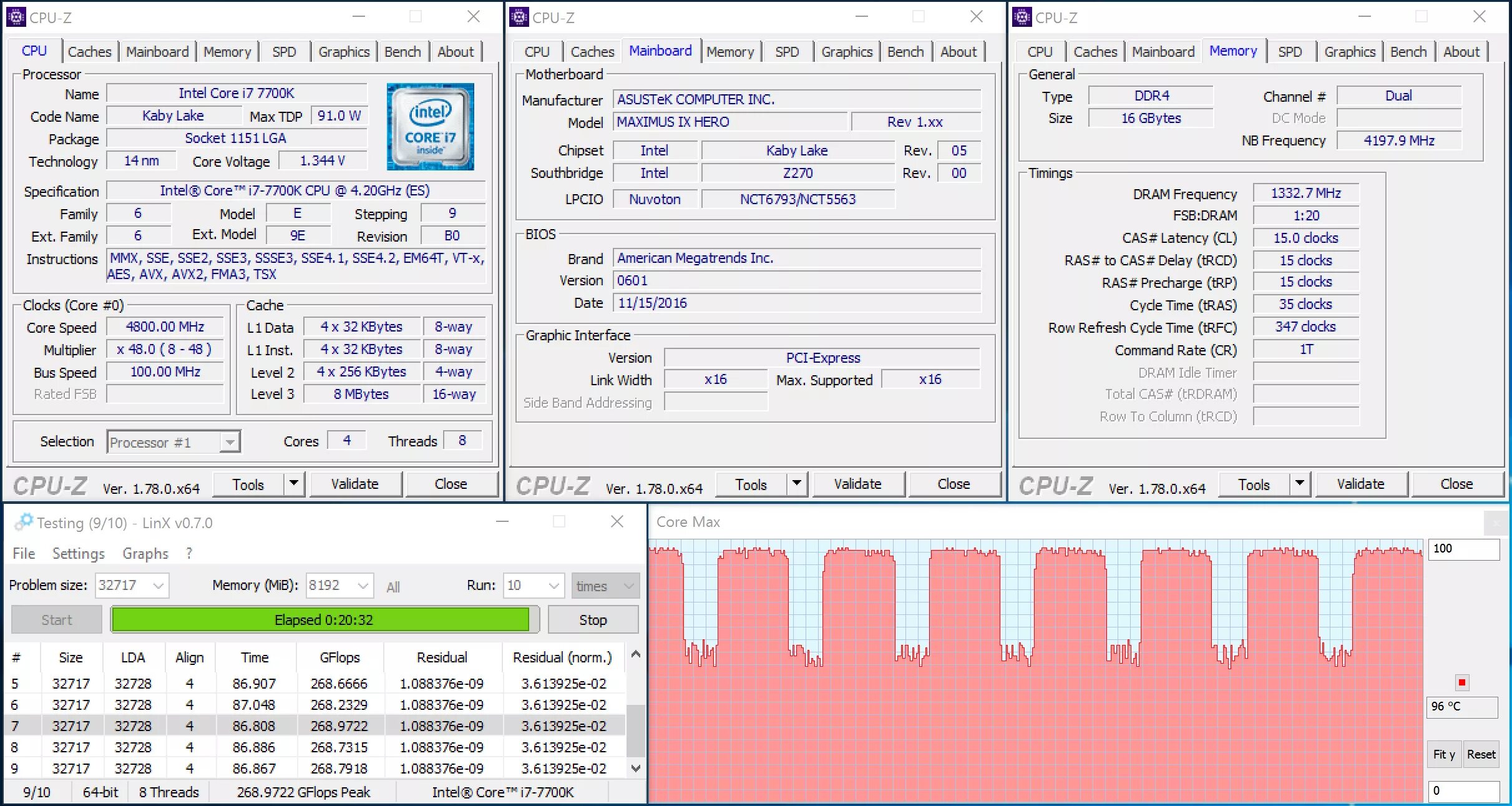Screen dimensions: 1512x806
Task: Click the Intel Core i7 logo badge
Action: pyautogui.click(x=431, y=127)
